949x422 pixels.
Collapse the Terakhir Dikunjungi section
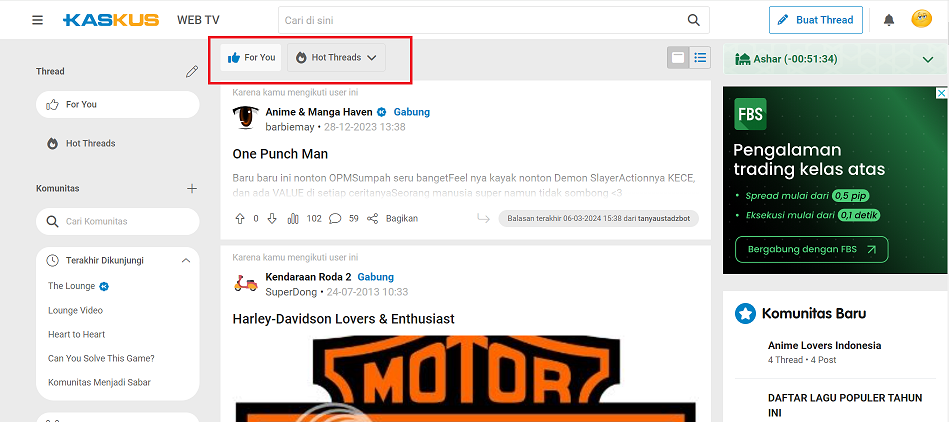click(186, 260)
